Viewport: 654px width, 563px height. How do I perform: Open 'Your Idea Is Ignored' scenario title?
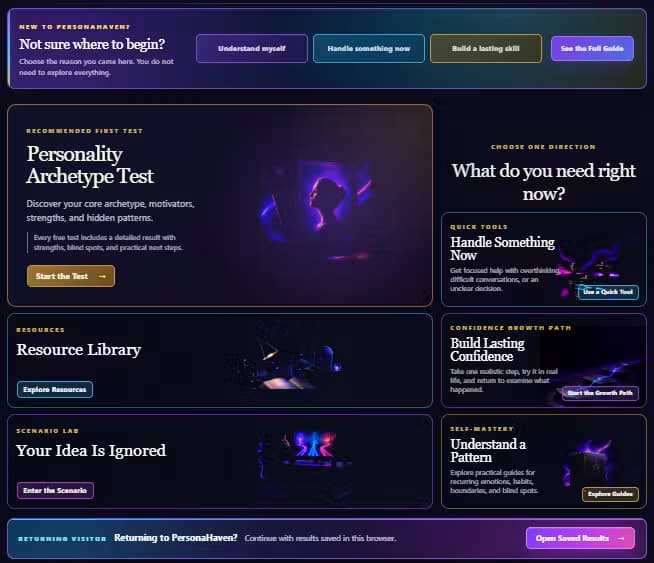coord(91,450)
